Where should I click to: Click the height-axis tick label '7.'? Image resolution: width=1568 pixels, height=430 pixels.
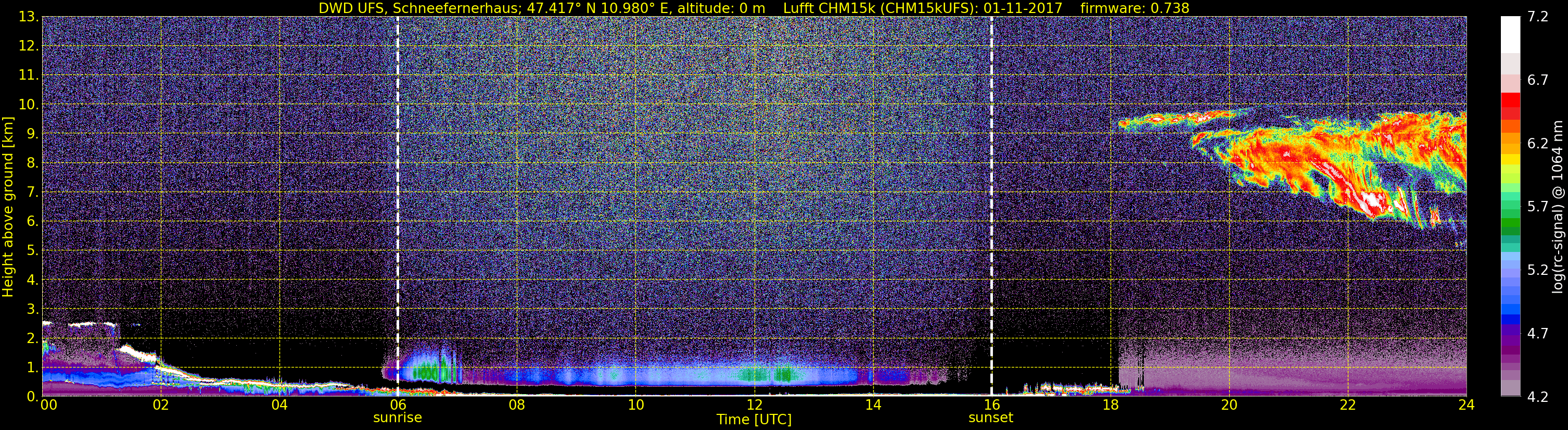(x=33, y=193)
